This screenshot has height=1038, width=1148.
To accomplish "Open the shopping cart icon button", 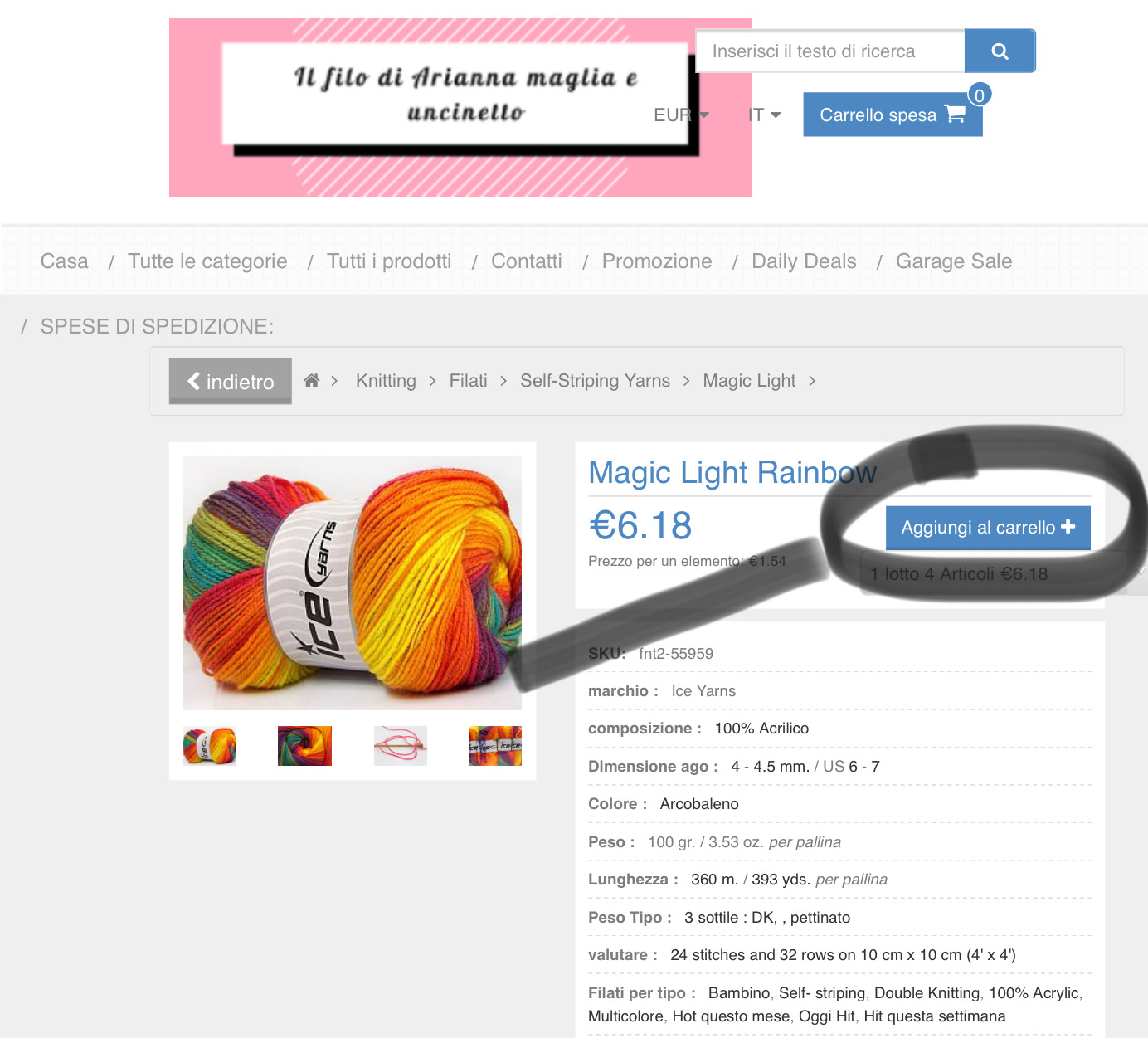I will tap(893, 115).
